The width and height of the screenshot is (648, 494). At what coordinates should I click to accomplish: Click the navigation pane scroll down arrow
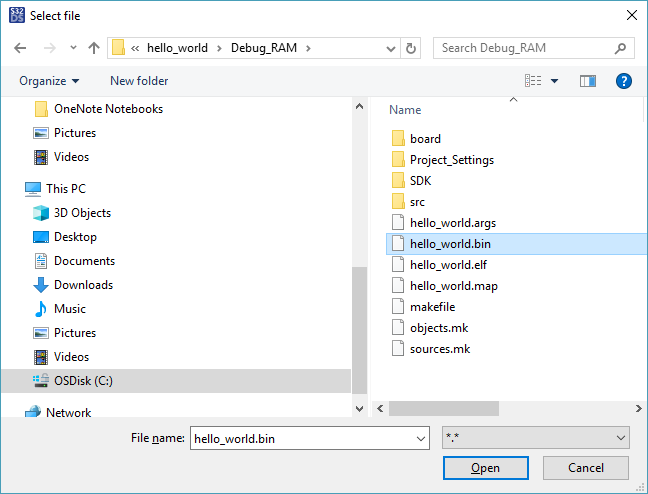coord(360,408)
